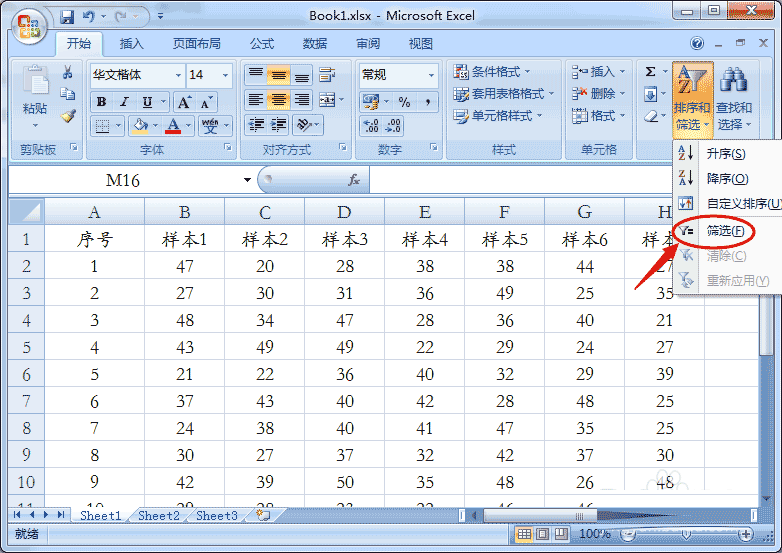The image size is (782, 553).
Task: Save the workbook via quick access
Action: pyautogui.click(x=67, y=16)
